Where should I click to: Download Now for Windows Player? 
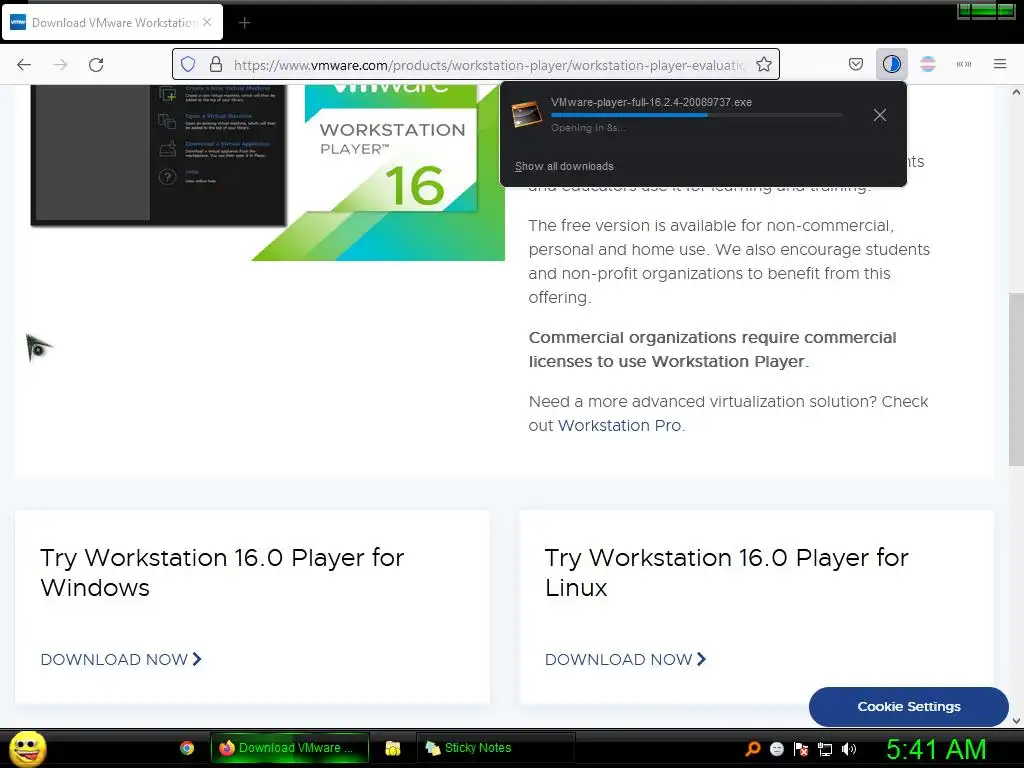pos(121,660)
